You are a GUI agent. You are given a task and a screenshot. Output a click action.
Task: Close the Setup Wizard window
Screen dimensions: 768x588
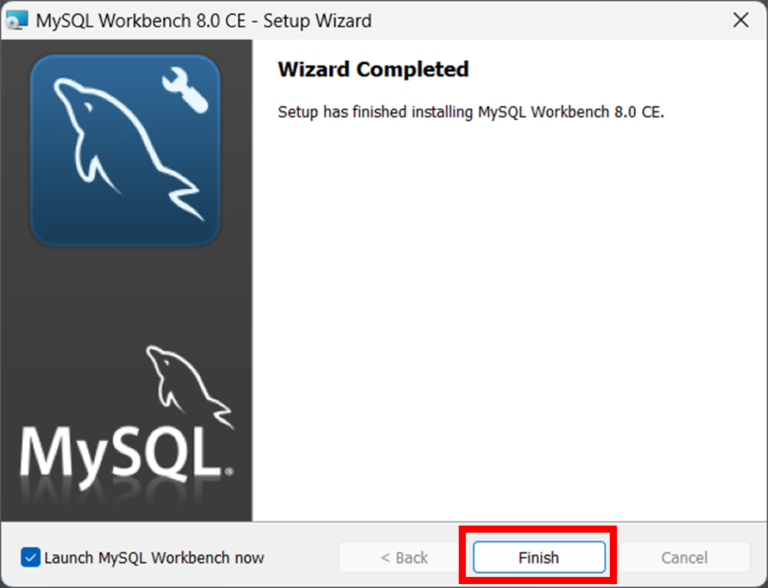click(740, 20)
